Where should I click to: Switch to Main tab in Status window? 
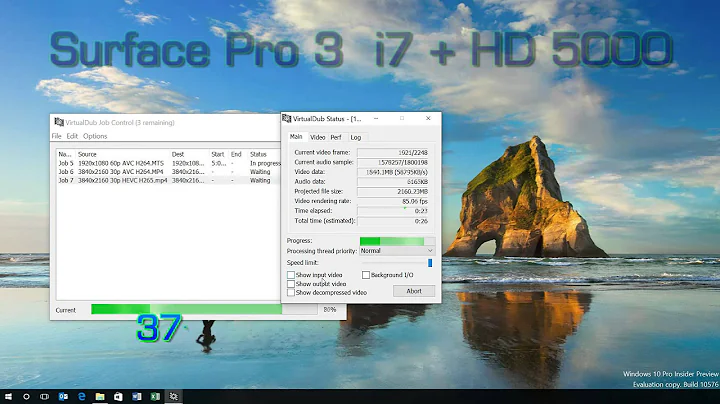point(296,137)
